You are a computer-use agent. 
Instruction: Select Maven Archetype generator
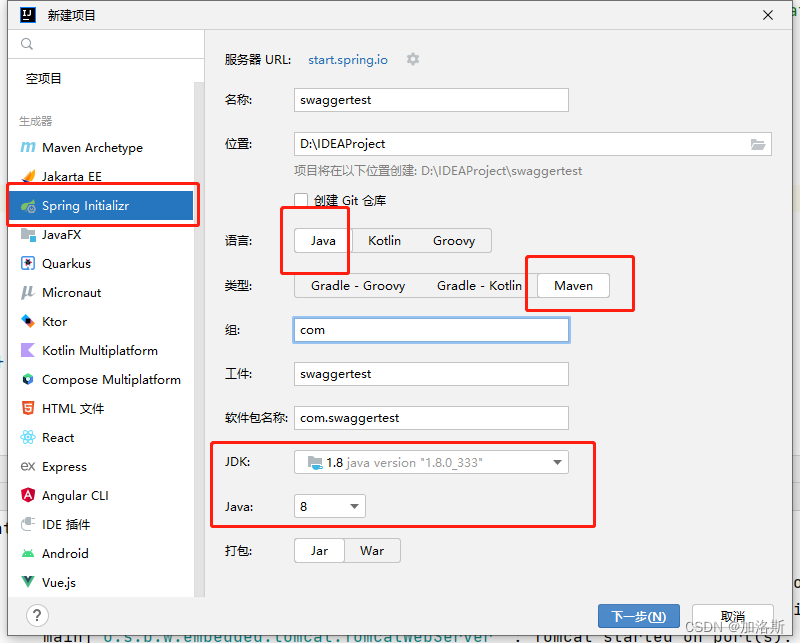click(x=101, y=147)
